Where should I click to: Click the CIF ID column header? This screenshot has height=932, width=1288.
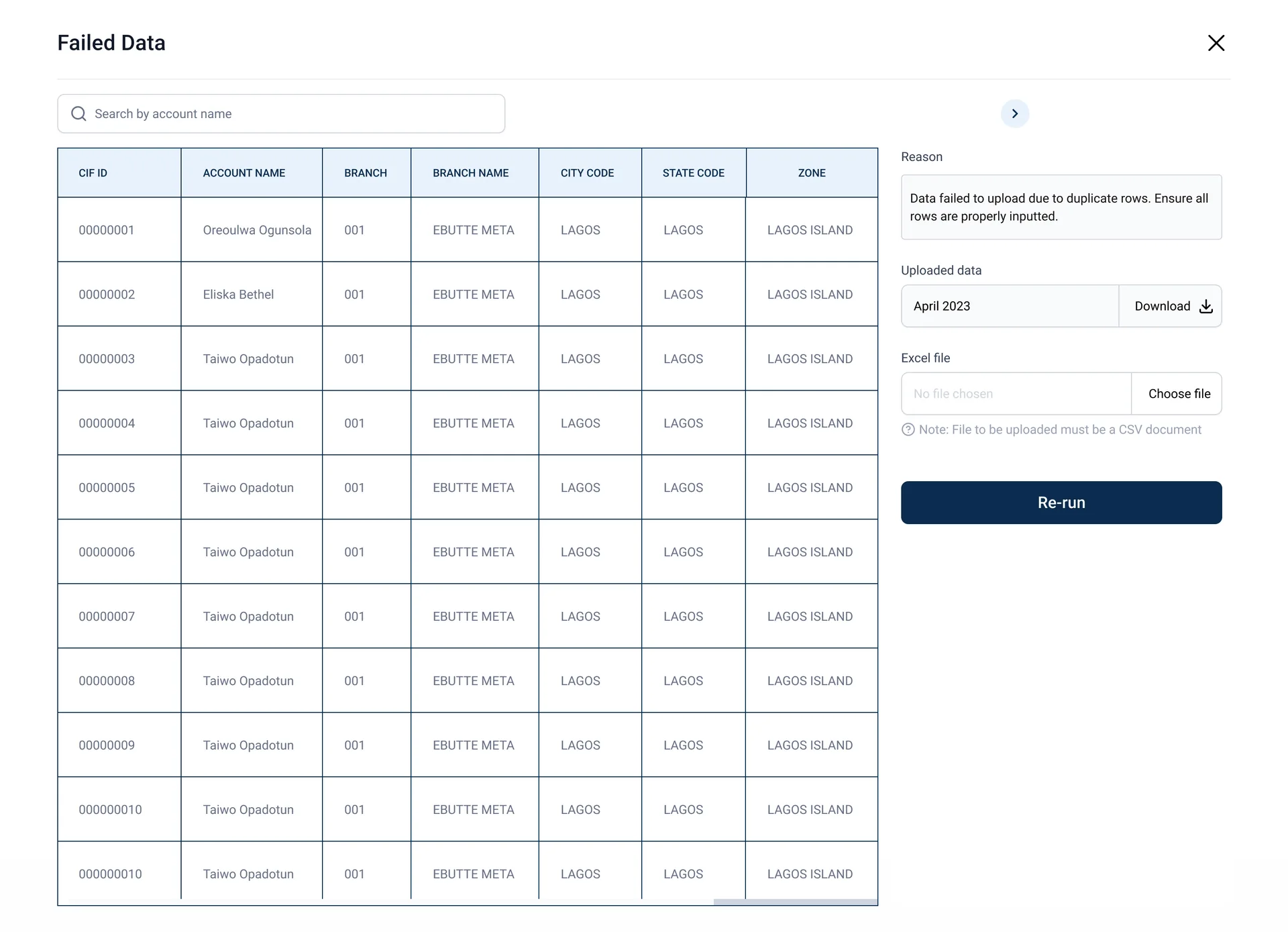click(93, 173)
